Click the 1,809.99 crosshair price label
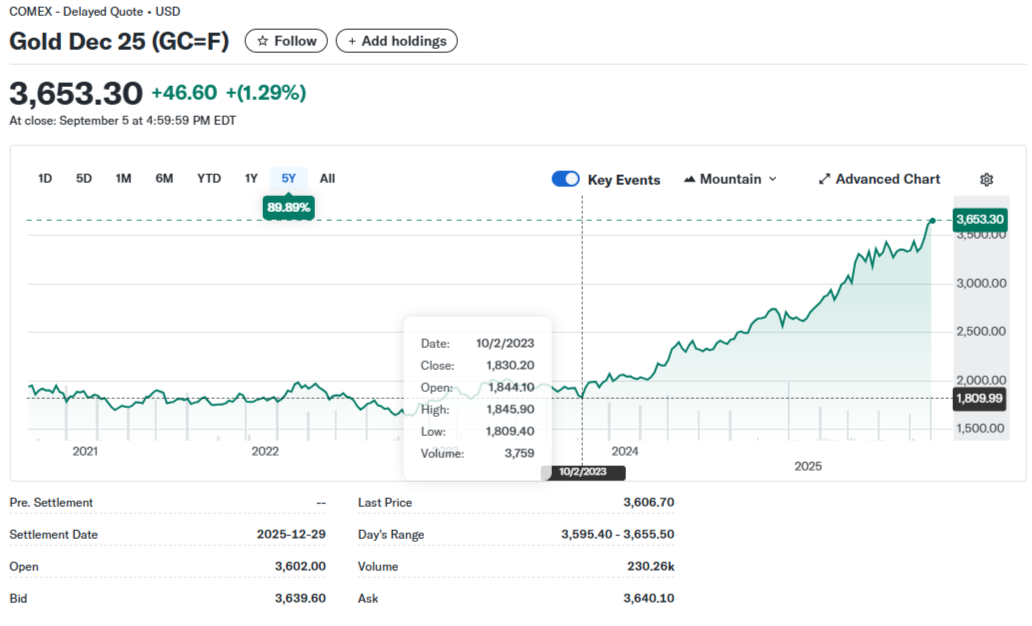The height and width of the screenshot is (626, 1032). point(979,398)
